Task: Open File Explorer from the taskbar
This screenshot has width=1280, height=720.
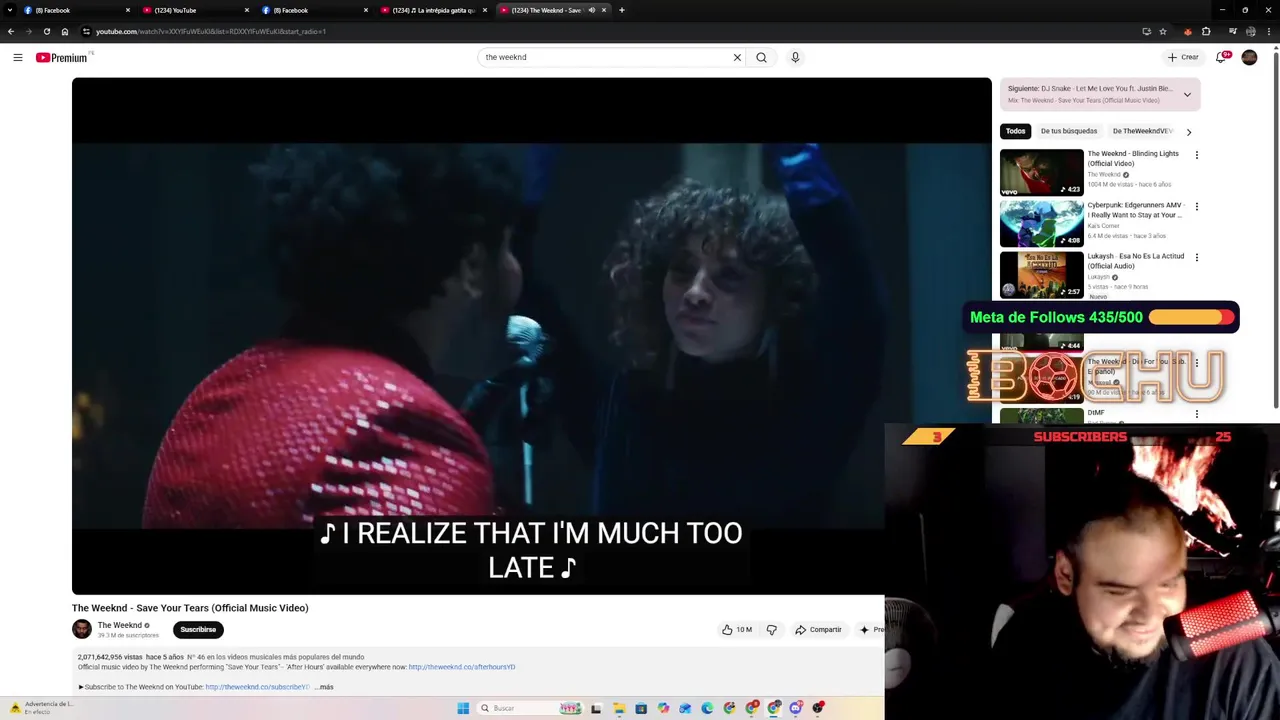Action: coord(619,708)
